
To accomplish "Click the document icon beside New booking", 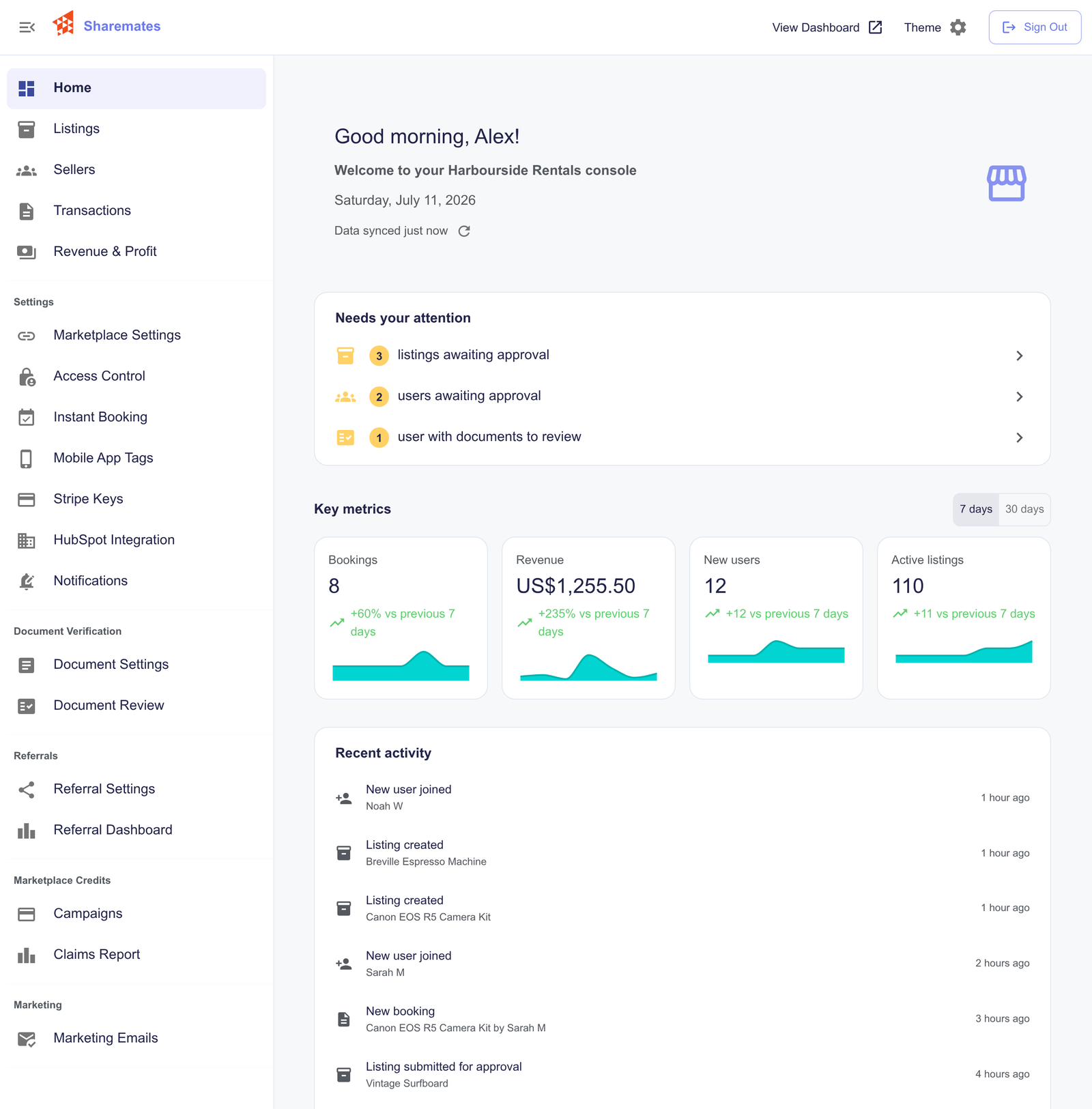I will click(344, 1019).
